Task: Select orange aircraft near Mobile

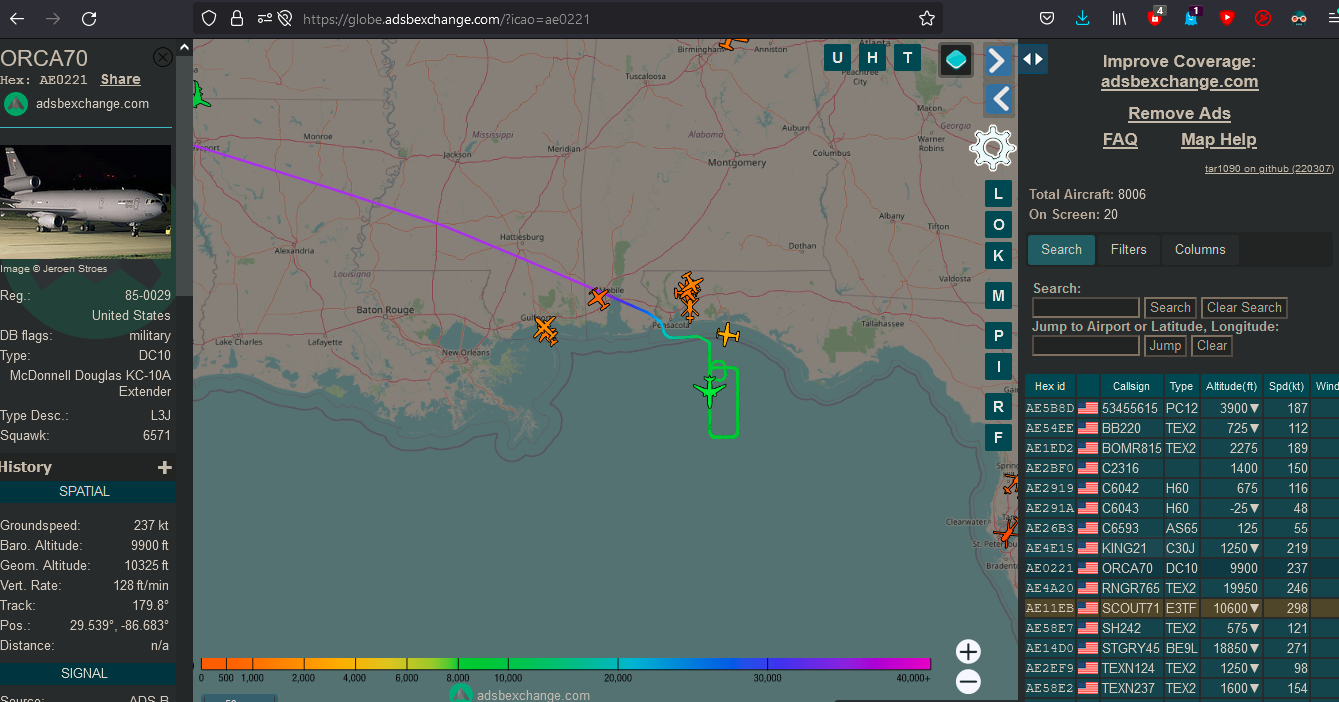Action: tap(598, 297)
